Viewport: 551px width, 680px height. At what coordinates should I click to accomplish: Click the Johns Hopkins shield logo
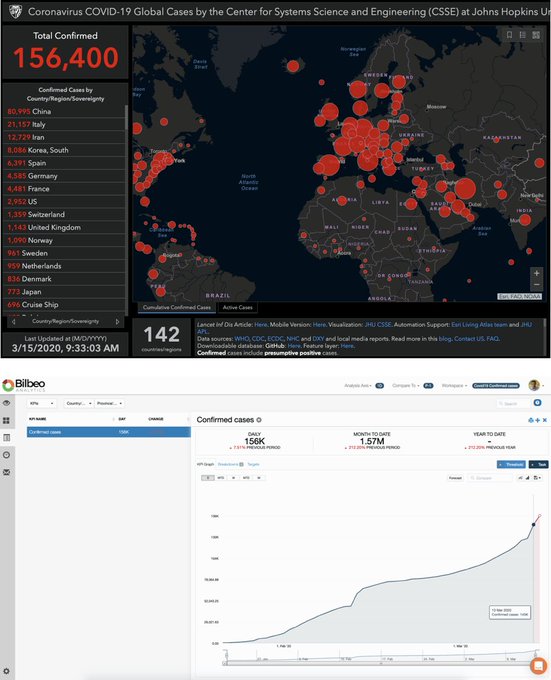[16, 12]
